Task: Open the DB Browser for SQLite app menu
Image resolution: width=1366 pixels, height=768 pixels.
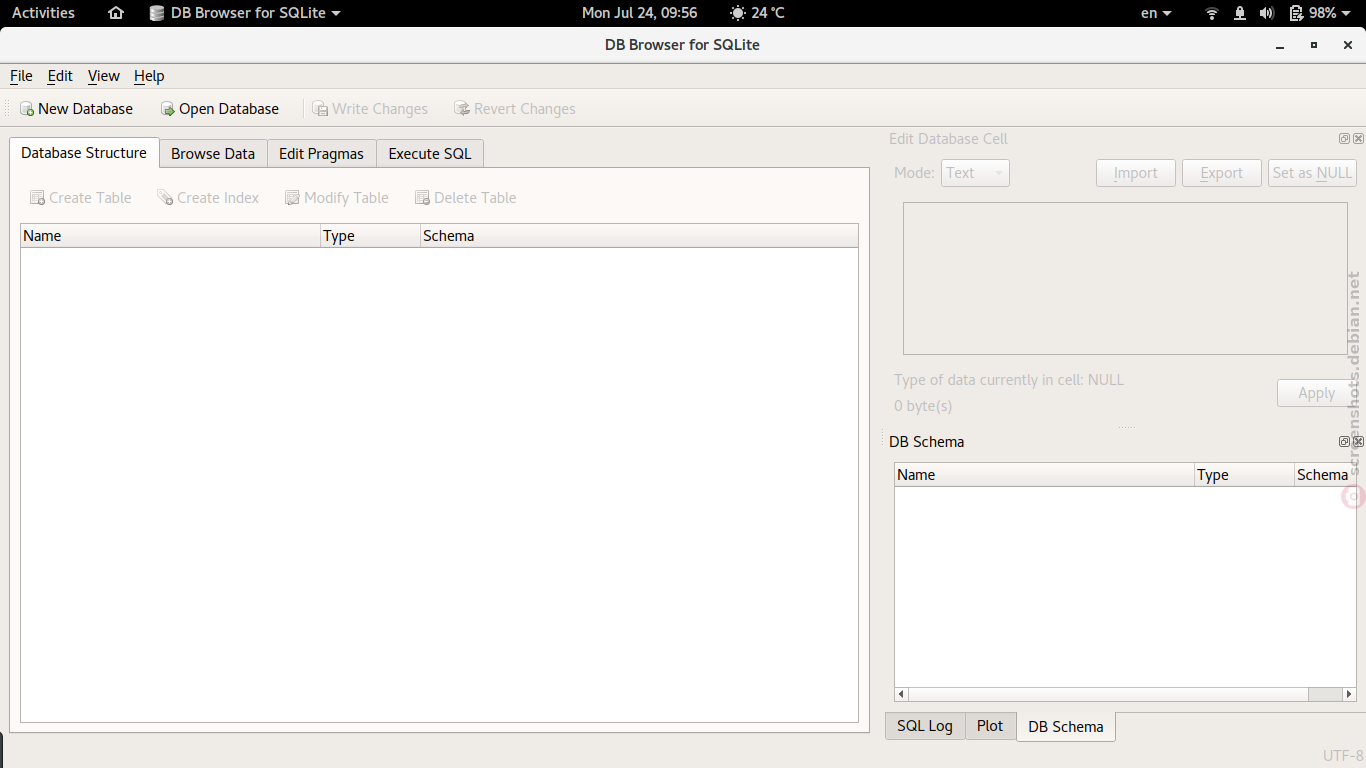Action: (x=245, y=13)
